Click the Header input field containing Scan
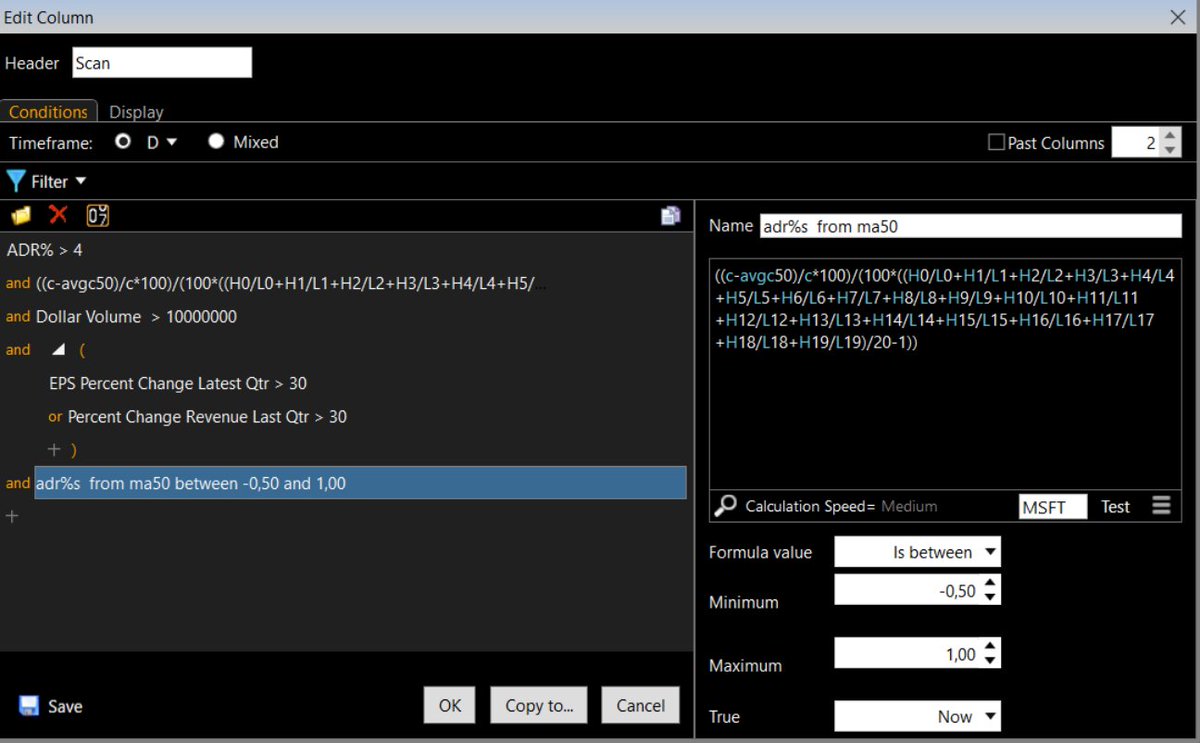 click(x=162, y=63)
